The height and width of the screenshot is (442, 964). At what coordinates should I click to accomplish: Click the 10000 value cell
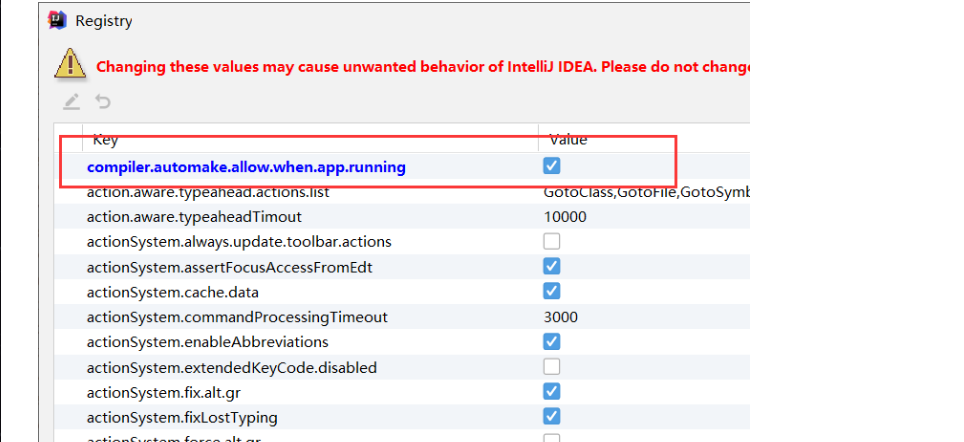[565, 217]
